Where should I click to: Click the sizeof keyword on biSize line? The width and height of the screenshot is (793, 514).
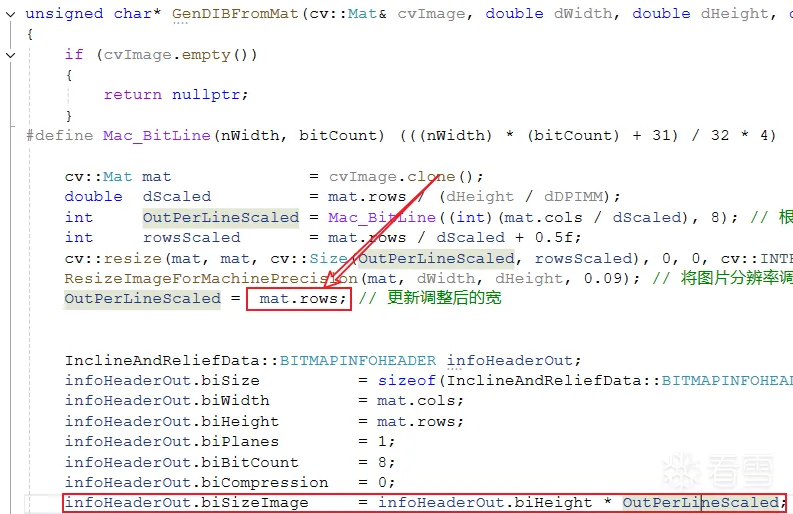coord(407,380)
